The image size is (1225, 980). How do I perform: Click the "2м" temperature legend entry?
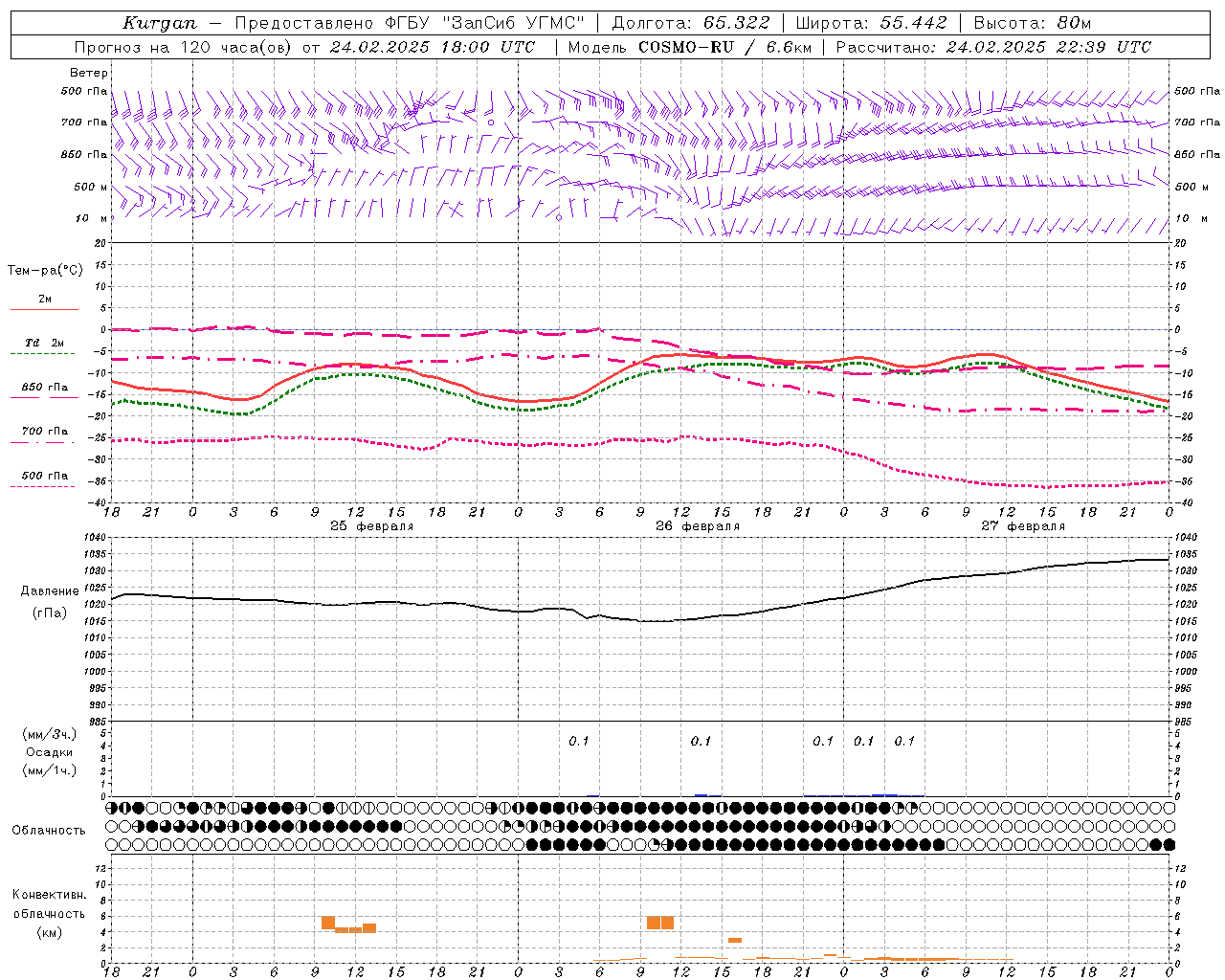45,300
